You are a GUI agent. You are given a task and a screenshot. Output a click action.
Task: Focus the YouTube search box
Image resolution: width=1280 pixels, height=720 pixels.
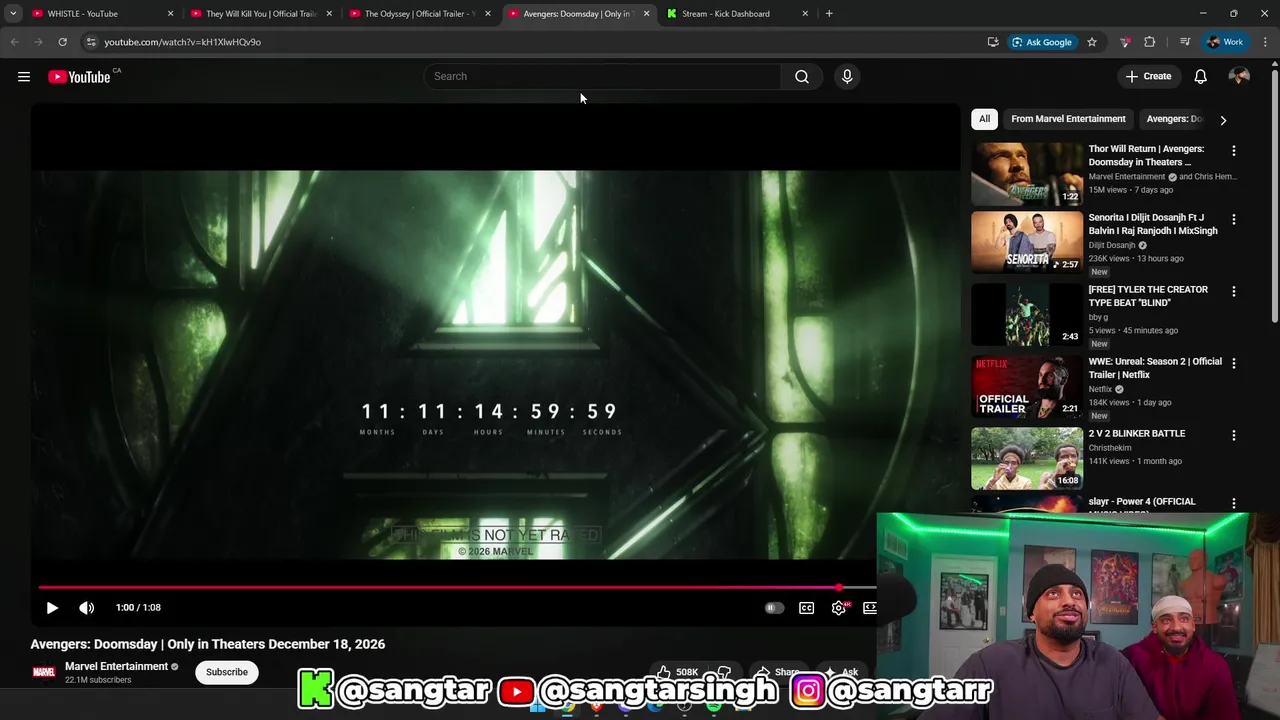coord(602,76)
